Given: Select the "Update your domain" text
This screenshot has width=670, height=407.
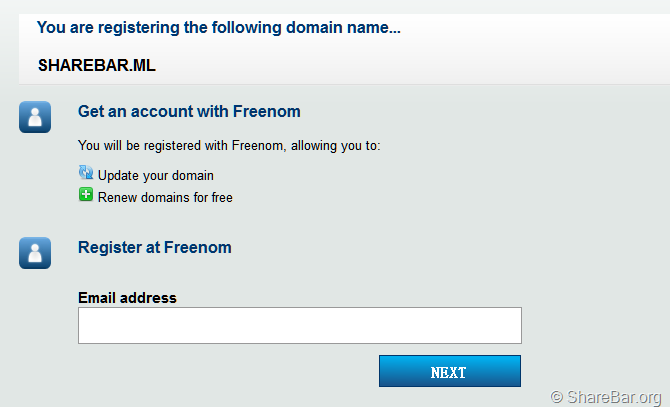Looking at the screenshot, I should 155,175.
